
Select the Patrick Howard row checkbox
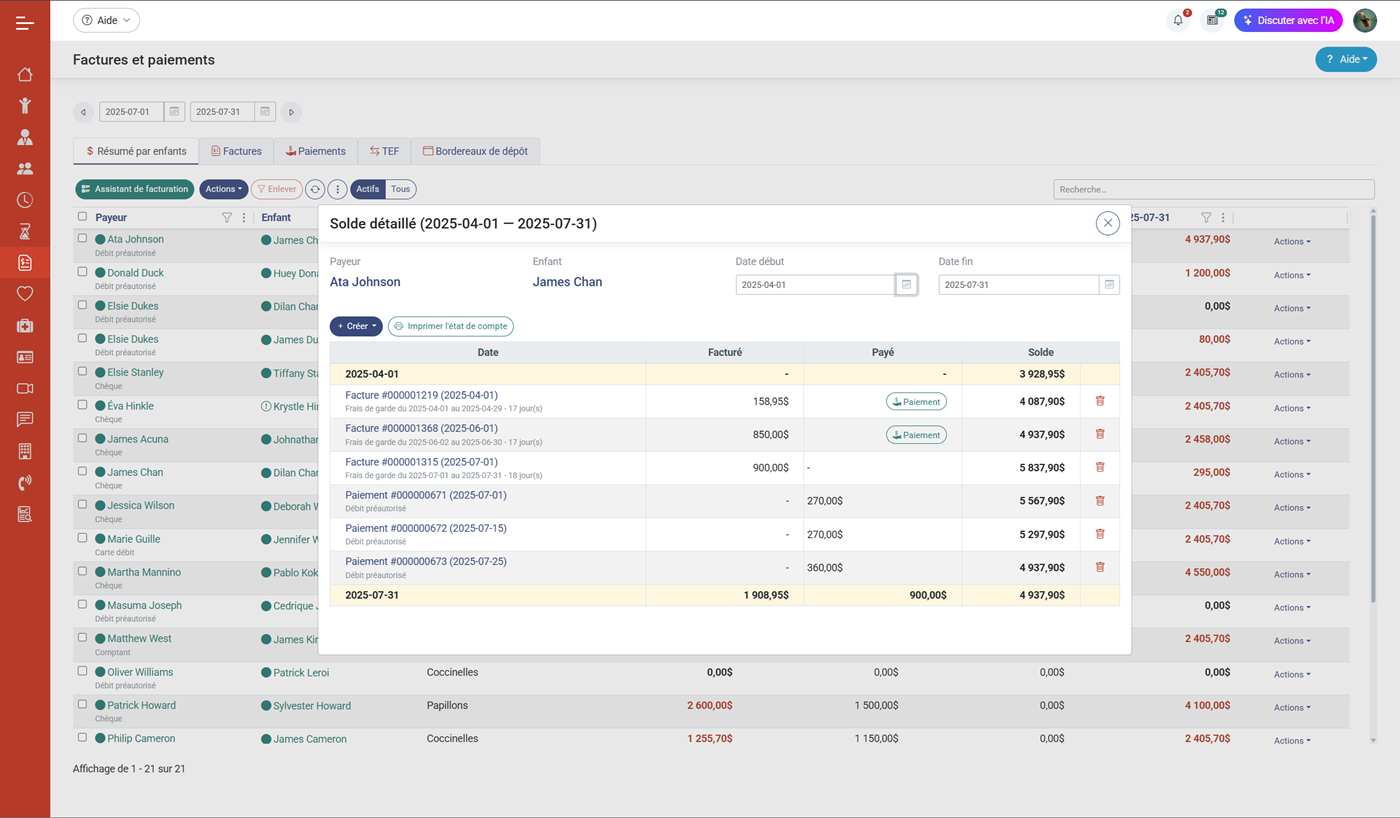[82, 704]
